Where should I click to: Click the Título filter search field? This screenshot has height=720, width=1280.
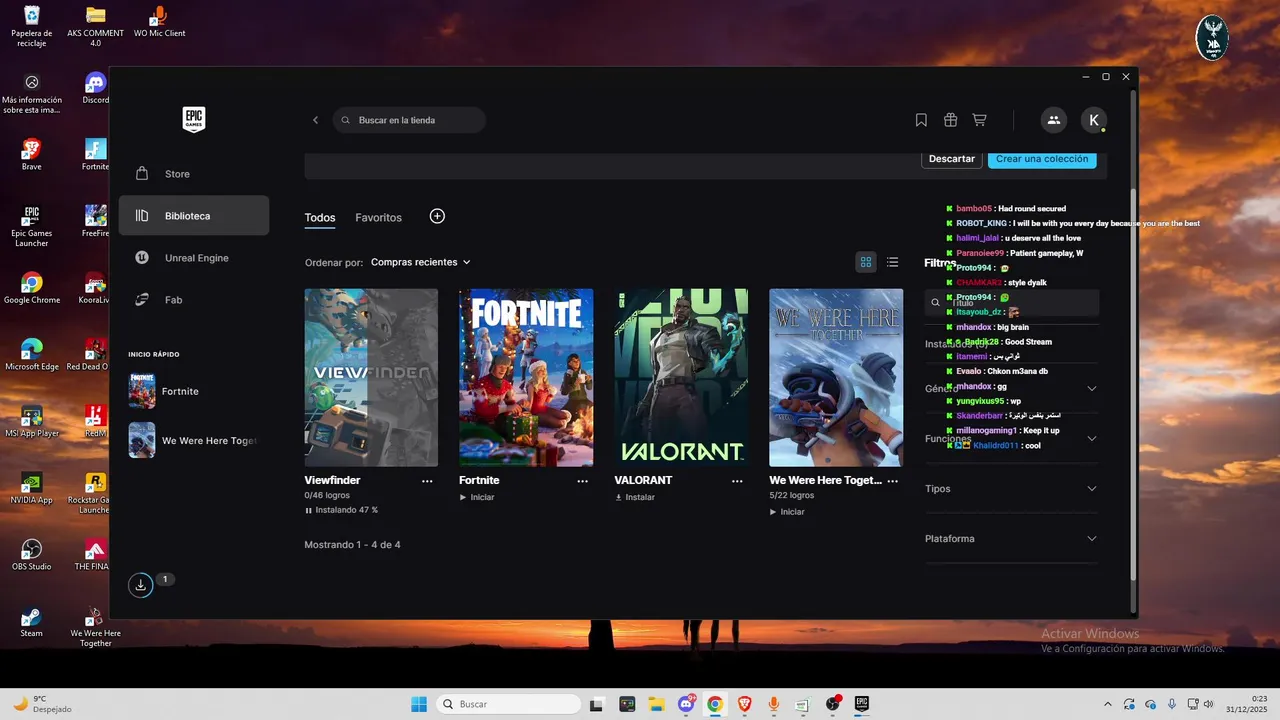click(x=1011, y=303)
